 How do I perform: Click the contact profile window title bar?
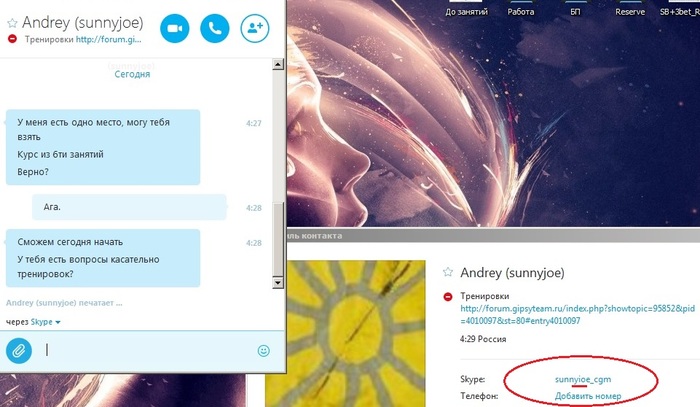click(493, 236)
